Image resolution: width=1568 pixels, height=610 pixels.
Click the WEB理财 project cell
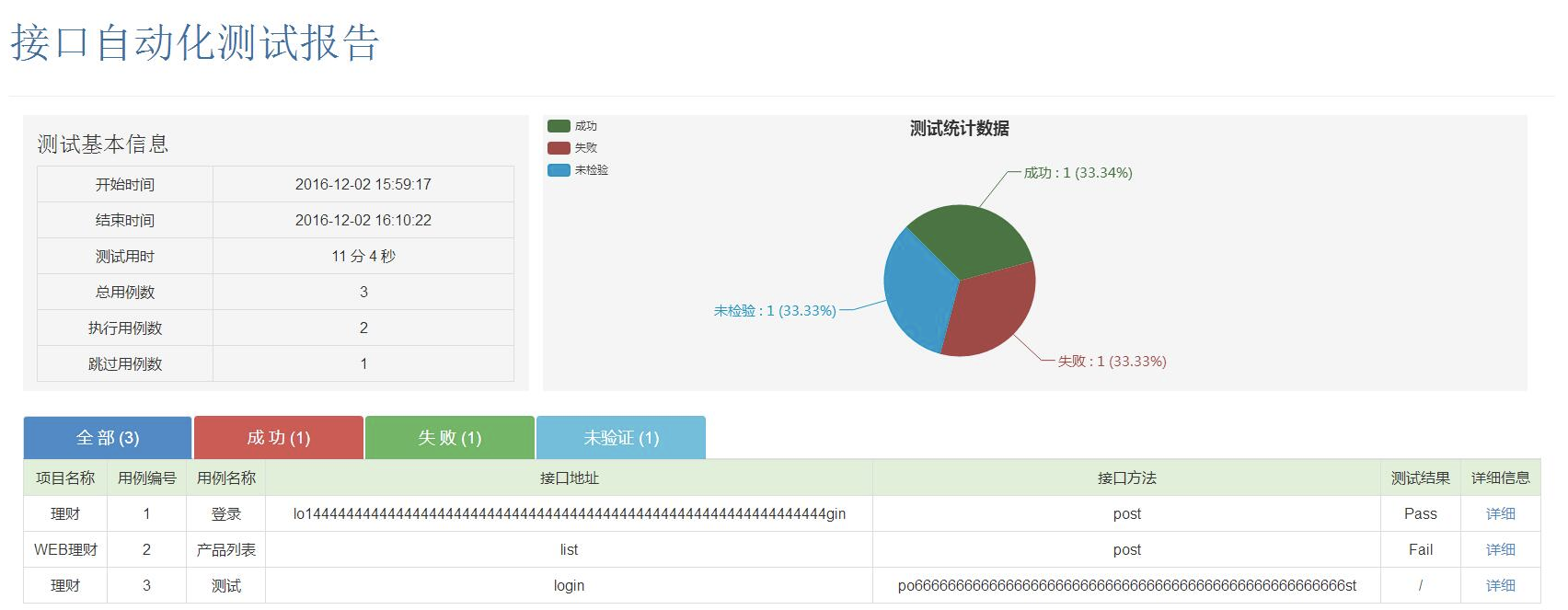coord(65,550)
